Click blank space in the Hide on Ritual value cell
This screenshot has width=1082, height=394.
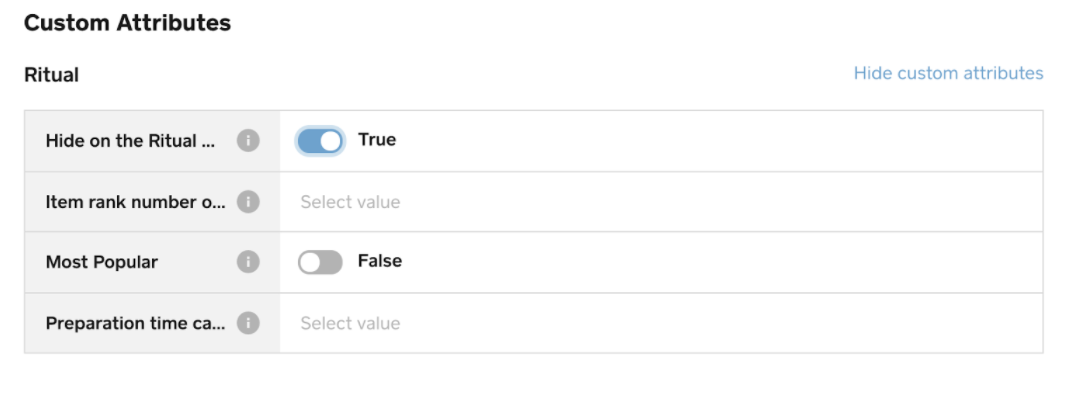tap(718, 141)
